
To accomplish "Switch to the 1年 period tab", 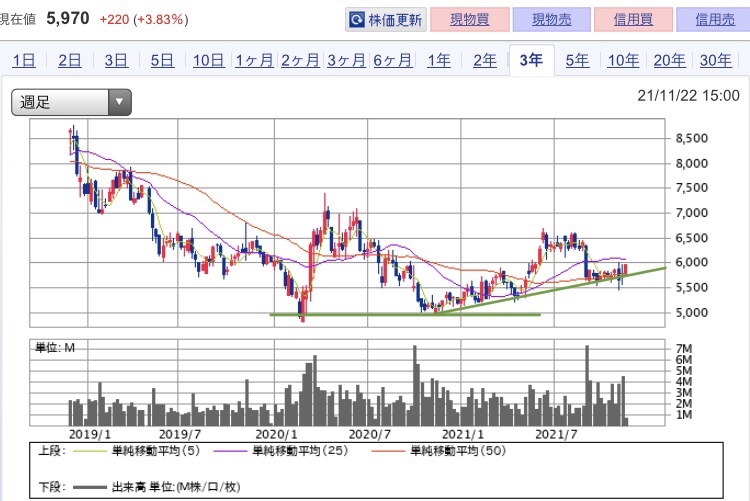I will (439, 60).
